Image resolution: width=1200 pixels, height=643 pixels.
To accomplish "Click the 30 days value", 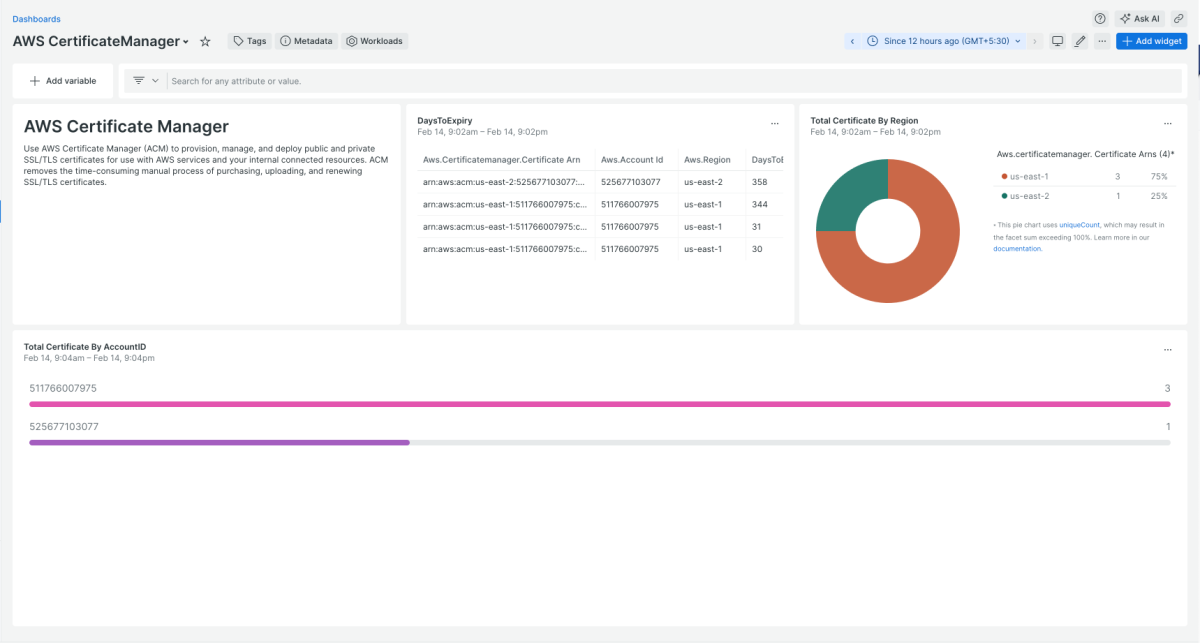I will point(757,248).
